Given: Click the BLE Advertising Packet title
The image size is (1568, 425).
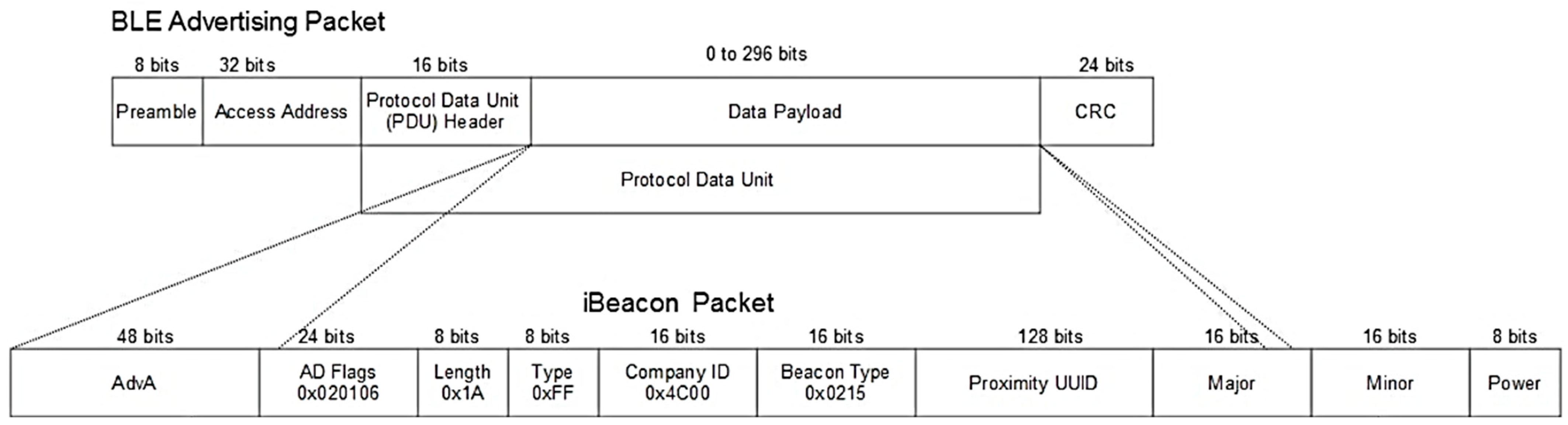Looking at the screenshot, I should [248, 22].
